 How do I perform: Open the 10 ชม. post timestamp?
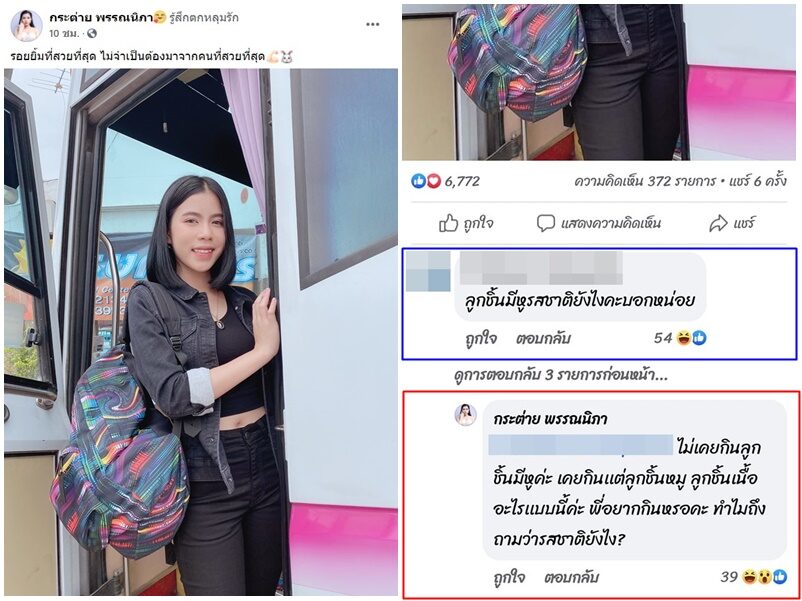(x=64, y=34)
